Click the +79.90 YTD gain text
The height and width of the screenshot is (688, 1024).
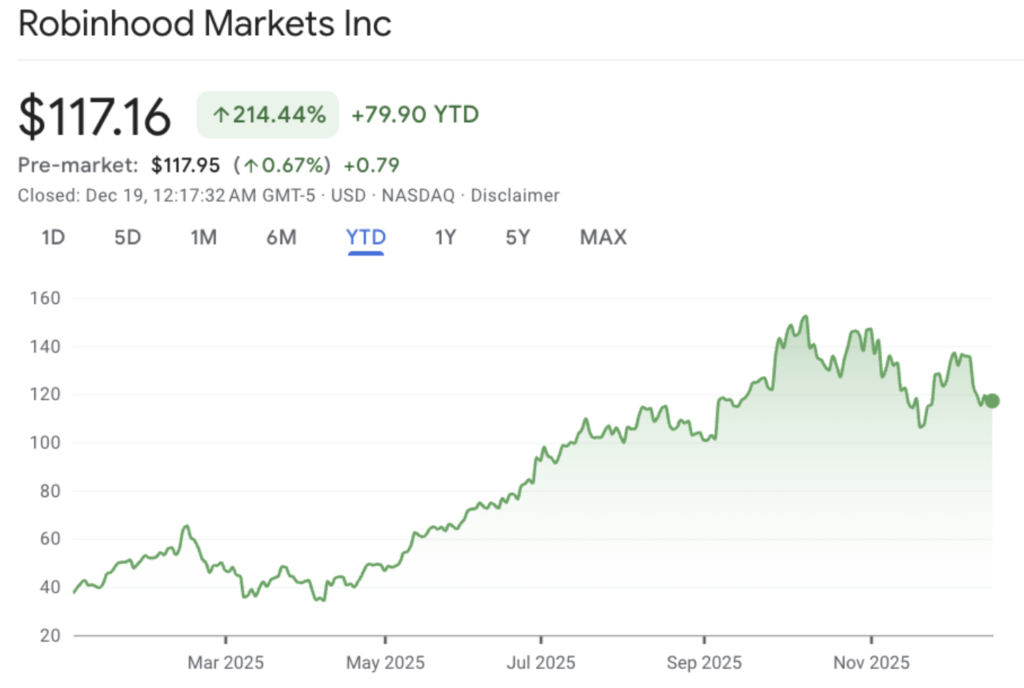tap(415, 115)
